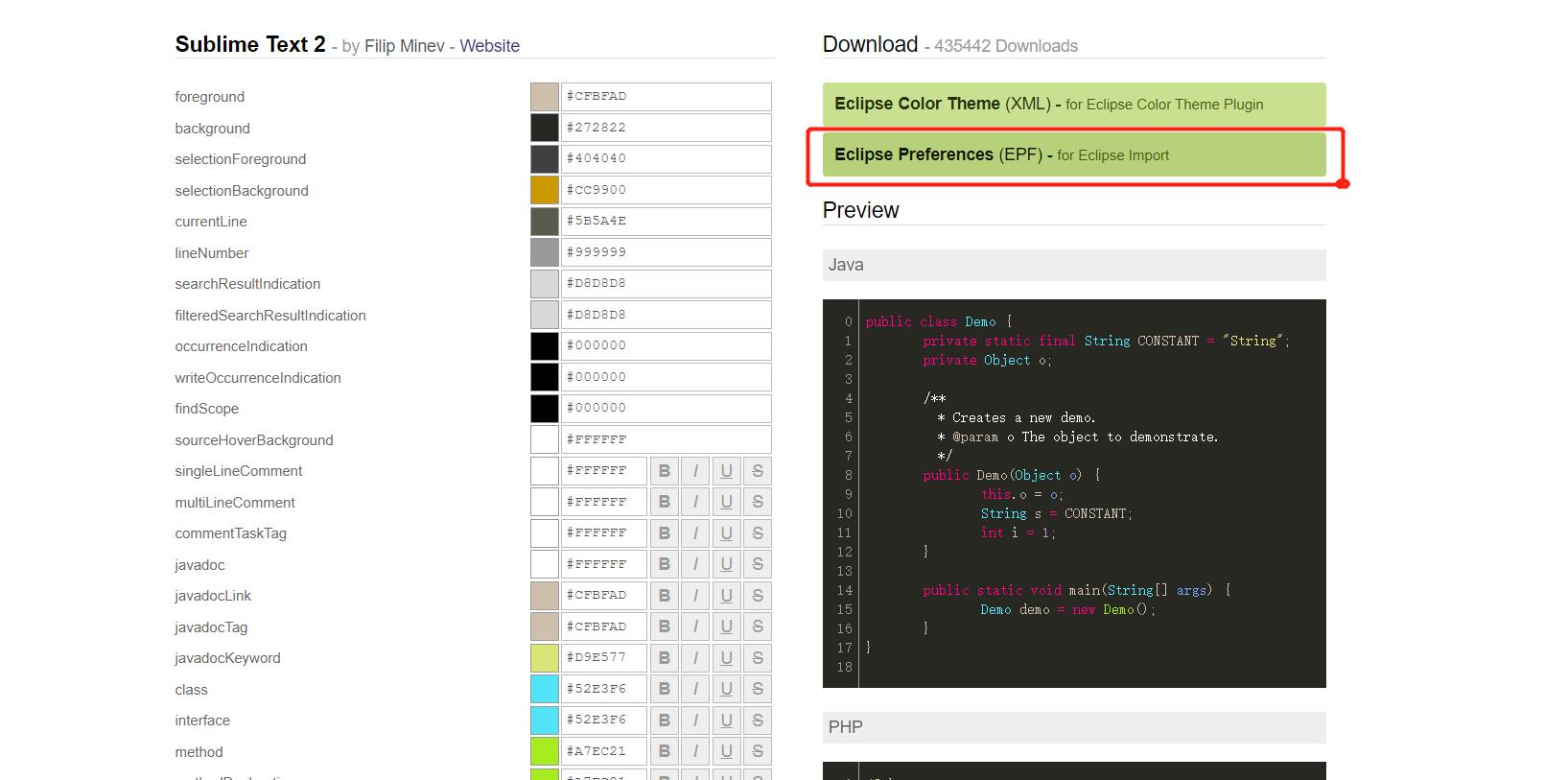Screen dimensions: 1568x780
Task: Edit sourceHoverBackground hex field
Action: tap(666, 439)
